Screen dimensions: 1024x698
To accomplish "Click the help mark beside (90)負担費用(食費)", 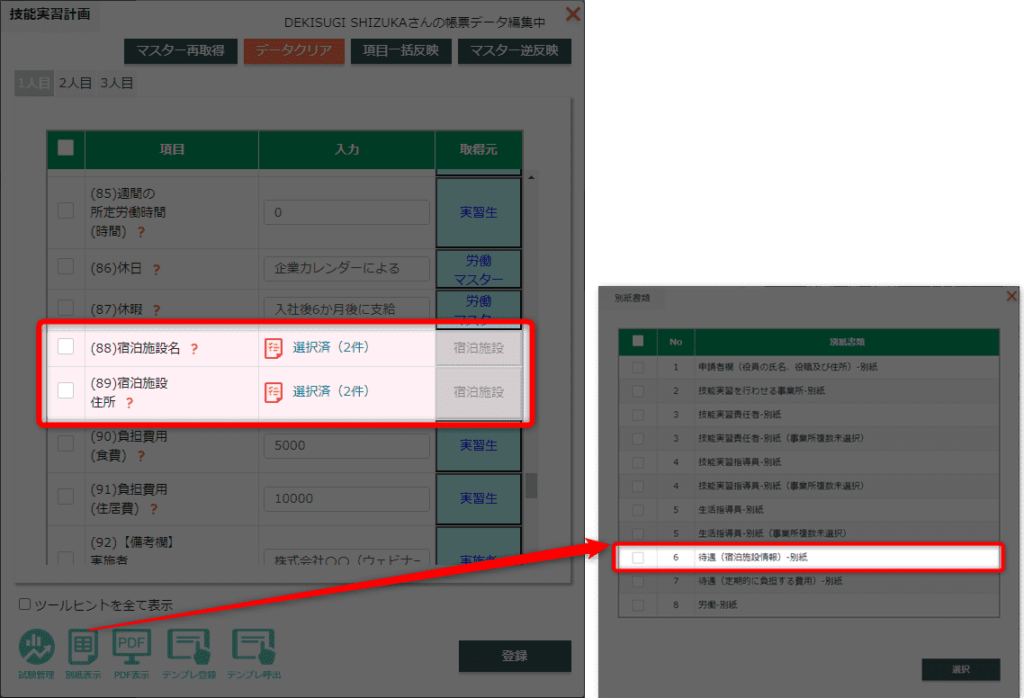I will [141, 456].
